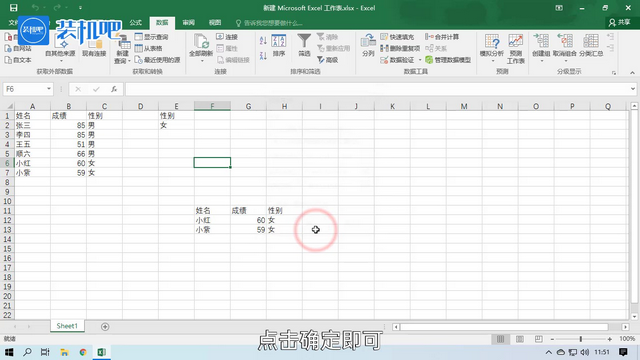
Task: Open the 分级显示 dialog launcher
Action: 614,73
